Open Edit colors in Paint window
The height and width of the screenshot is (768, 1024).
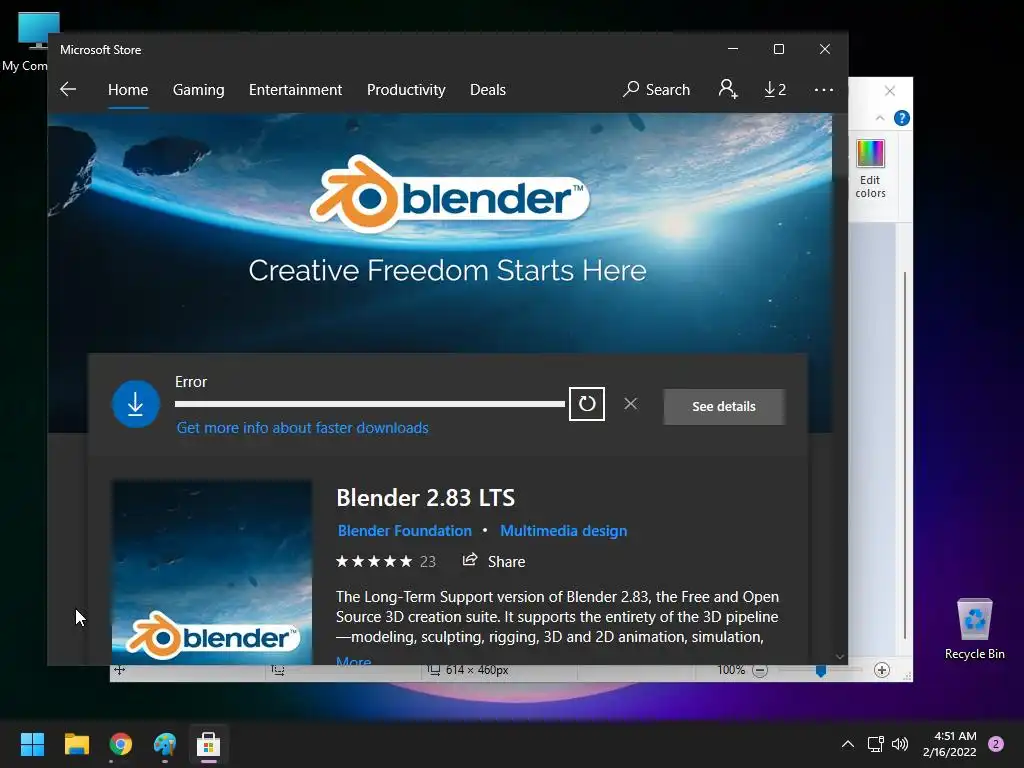click(871, 169)
